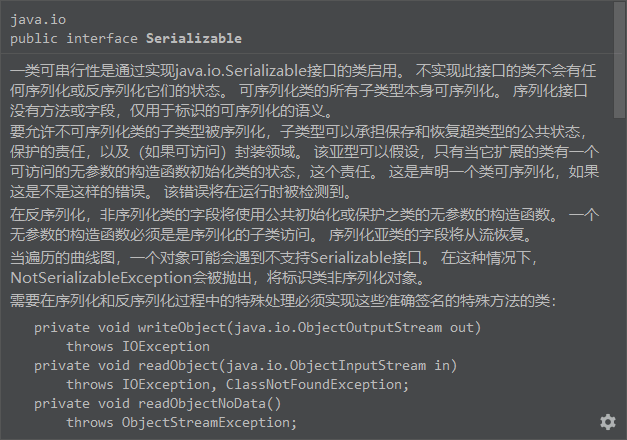Click the paragraph starting with 要允许不可序列化类
627x440 pixels.
pos(305,162)
